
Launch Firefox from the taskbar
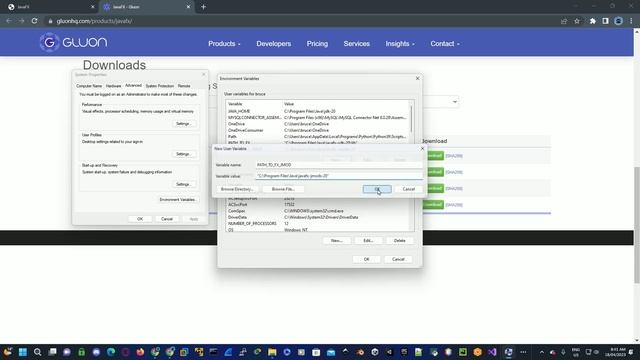pos(140,352)
